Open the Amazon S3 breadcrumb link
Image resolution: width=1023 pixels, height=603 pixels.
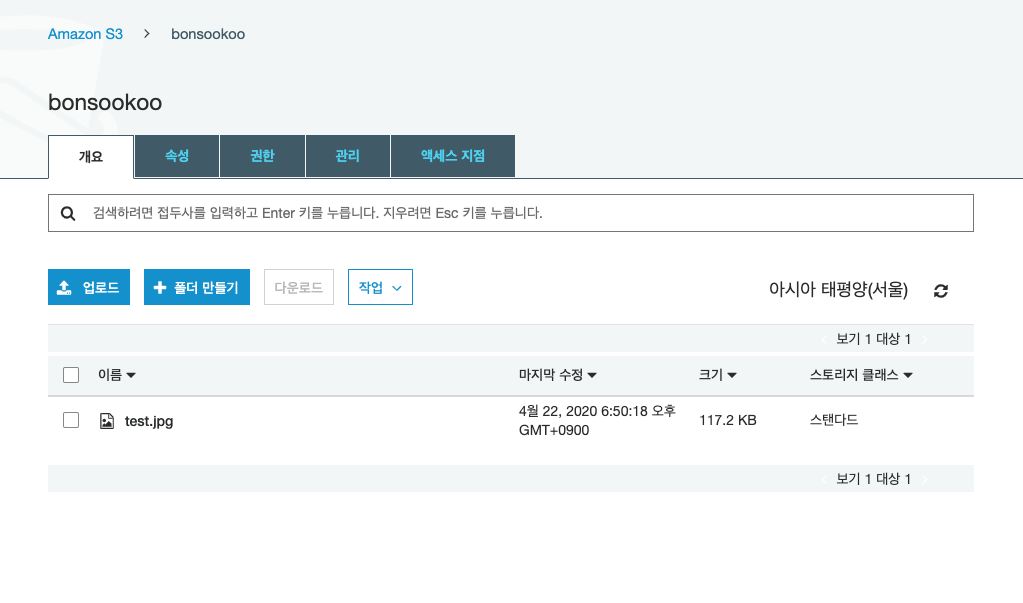click(x=85, y=33)
